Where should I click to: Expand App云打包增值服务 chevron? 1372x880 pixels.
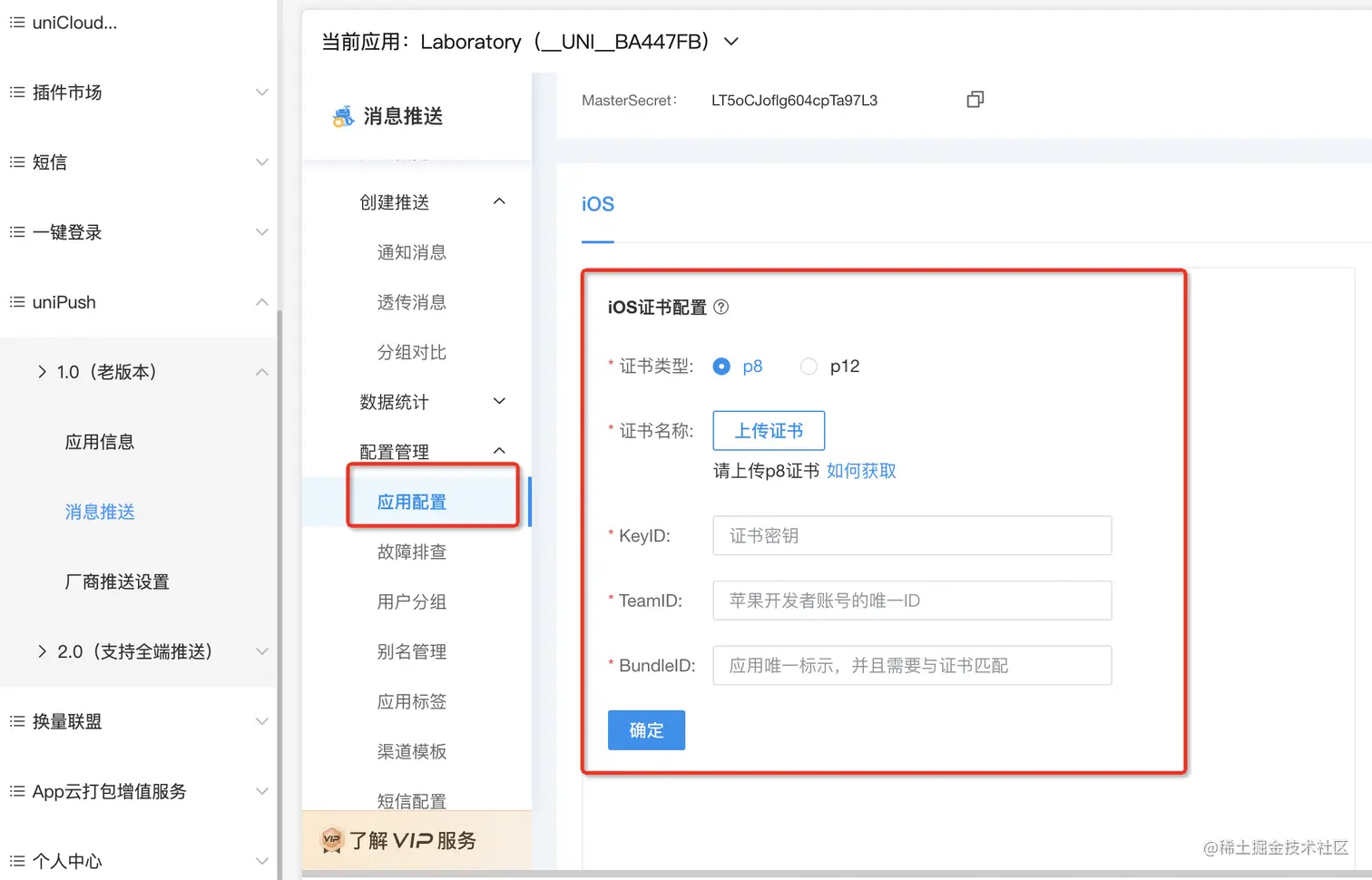tap(262, 791)
